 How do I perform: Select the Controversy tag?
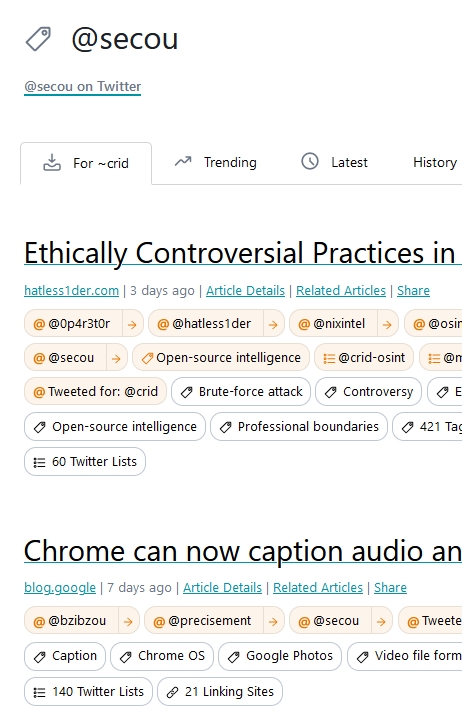(369, 392)
